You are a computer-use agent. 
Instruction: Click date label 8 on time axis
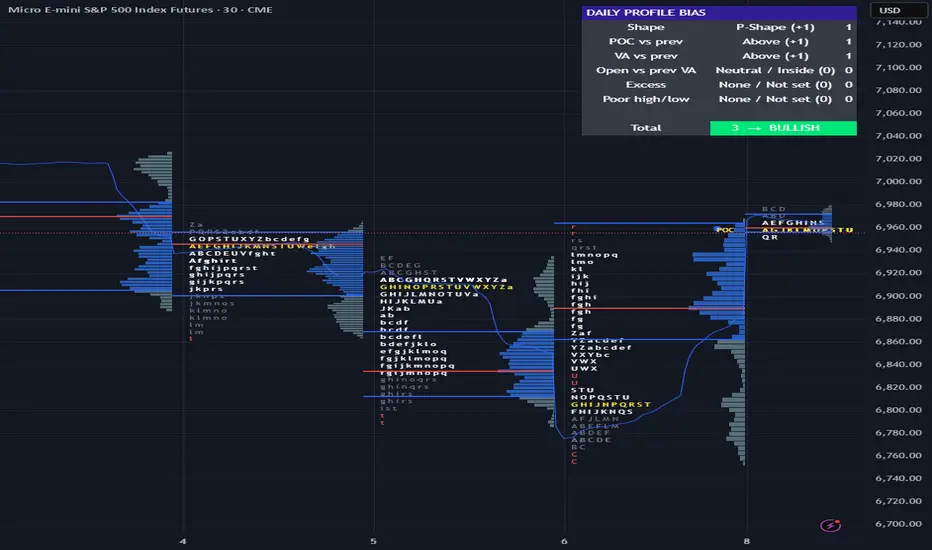(747, 541)
